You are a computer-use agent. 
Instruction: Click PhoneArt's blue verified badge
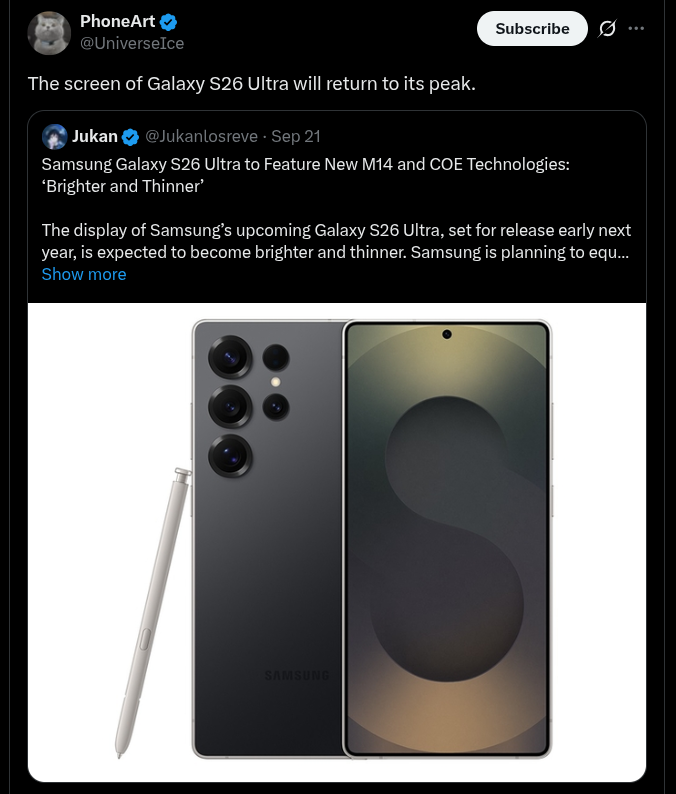click(x=170, y=22)
